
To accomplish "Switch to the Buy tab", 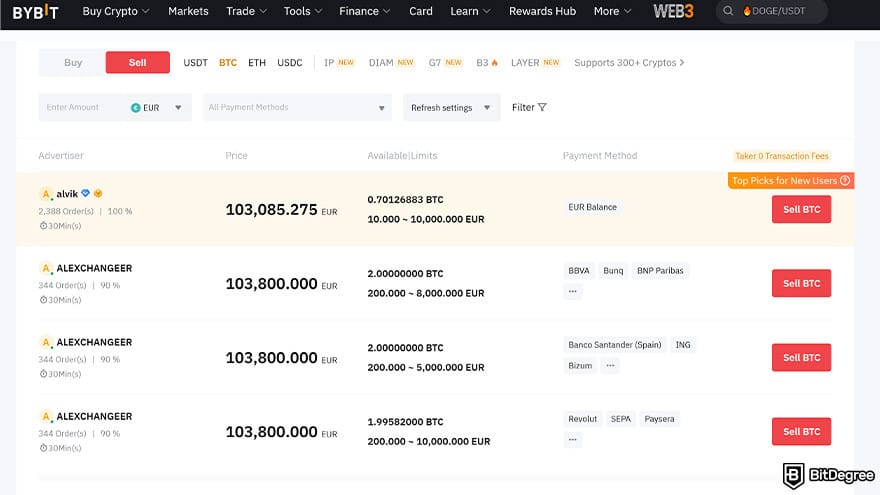I will pyautogui.click(x=73, y=62).
